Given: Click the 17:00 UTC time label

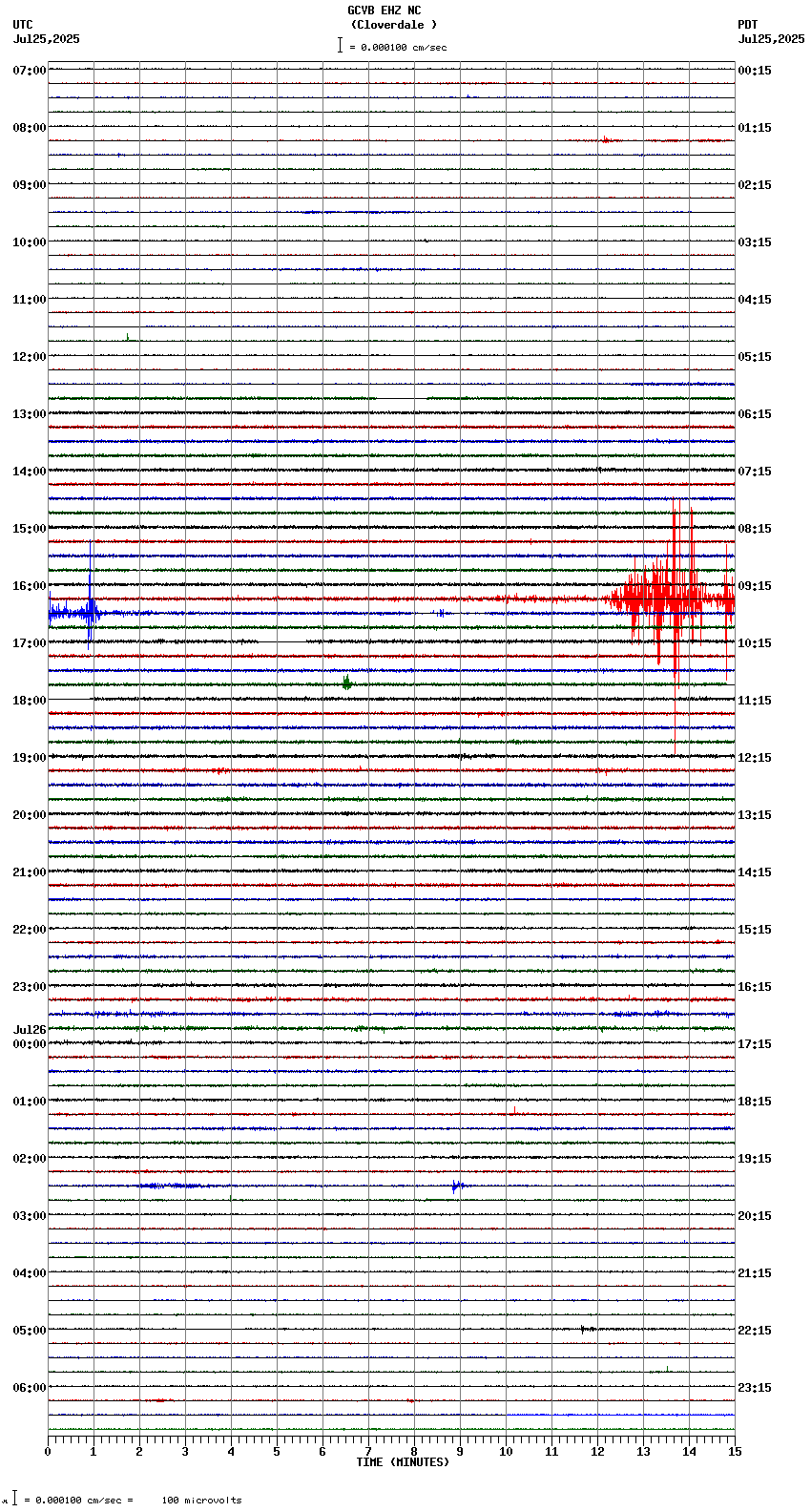Looking at the screenshot, I should tap(30, 643).
